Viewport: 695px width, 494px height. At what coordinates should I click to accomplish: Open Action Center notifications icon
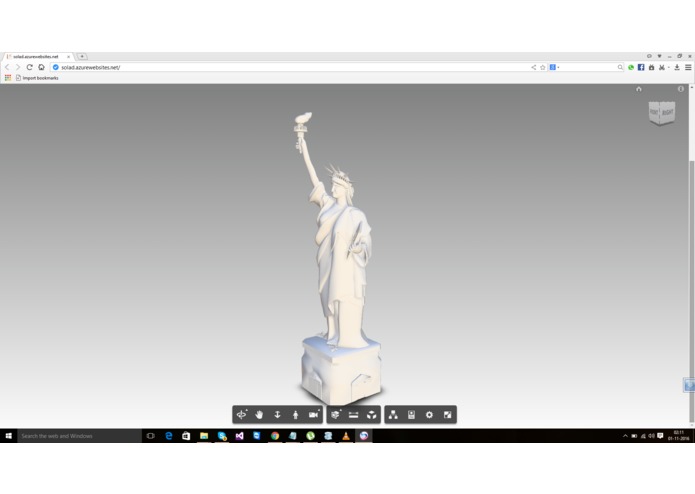(x=660, y=436)
